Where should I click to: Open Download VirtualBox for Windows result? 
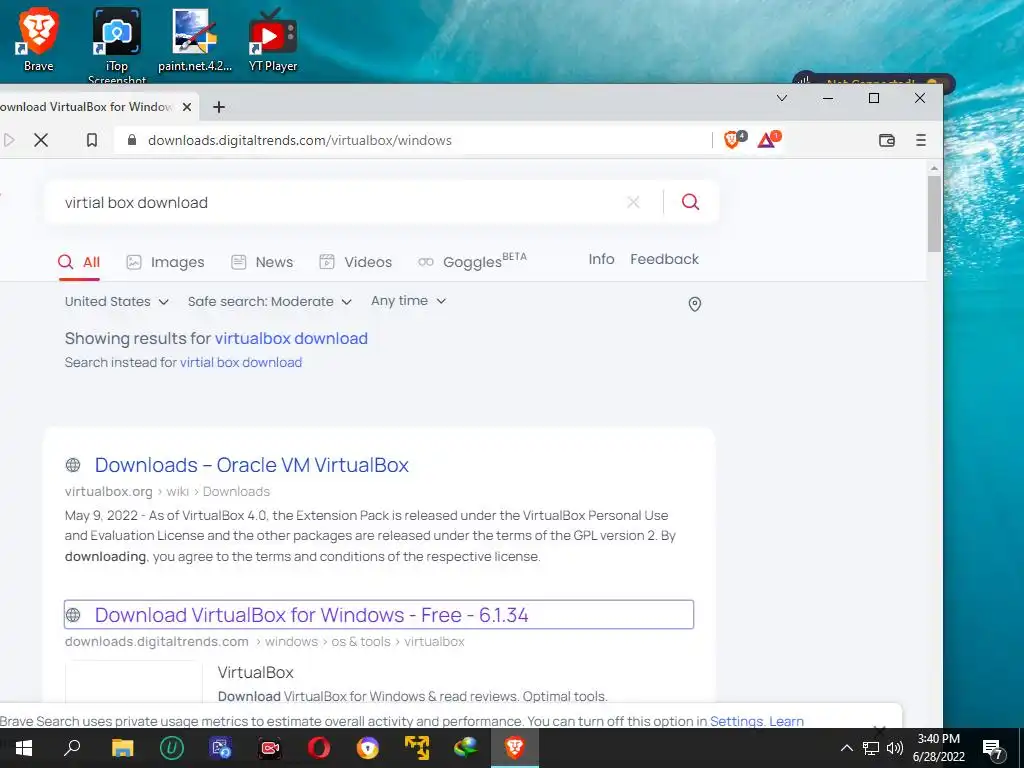pos(312,615)
